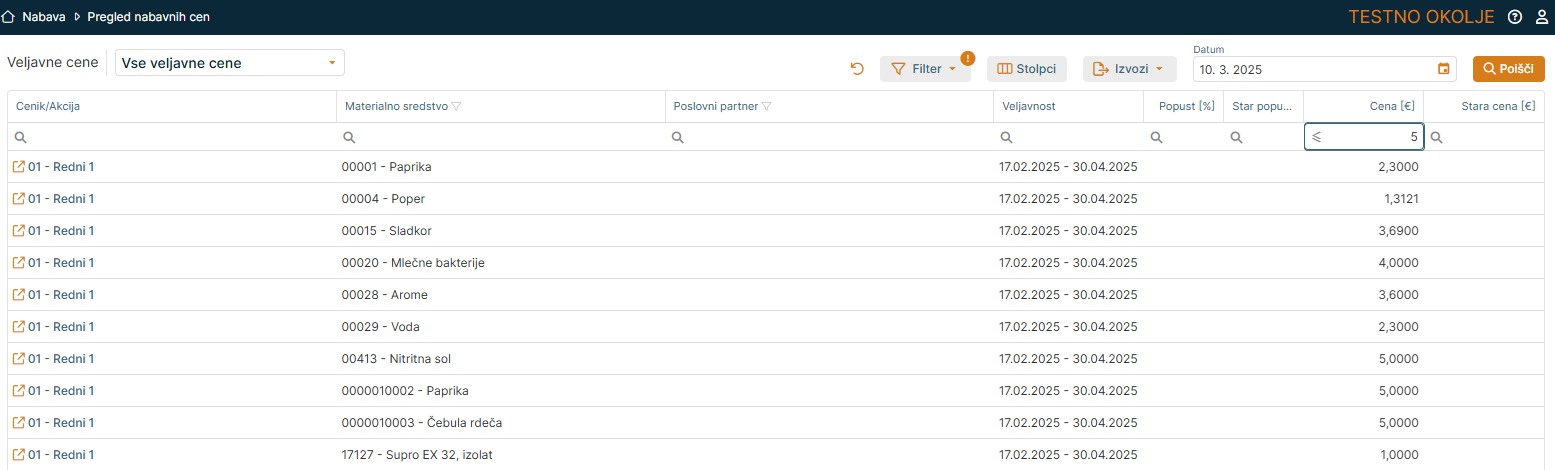Open the link icon for 00001 - Paprika row
This screenshot has width=1555, height=470.
(x=18, y=167)
